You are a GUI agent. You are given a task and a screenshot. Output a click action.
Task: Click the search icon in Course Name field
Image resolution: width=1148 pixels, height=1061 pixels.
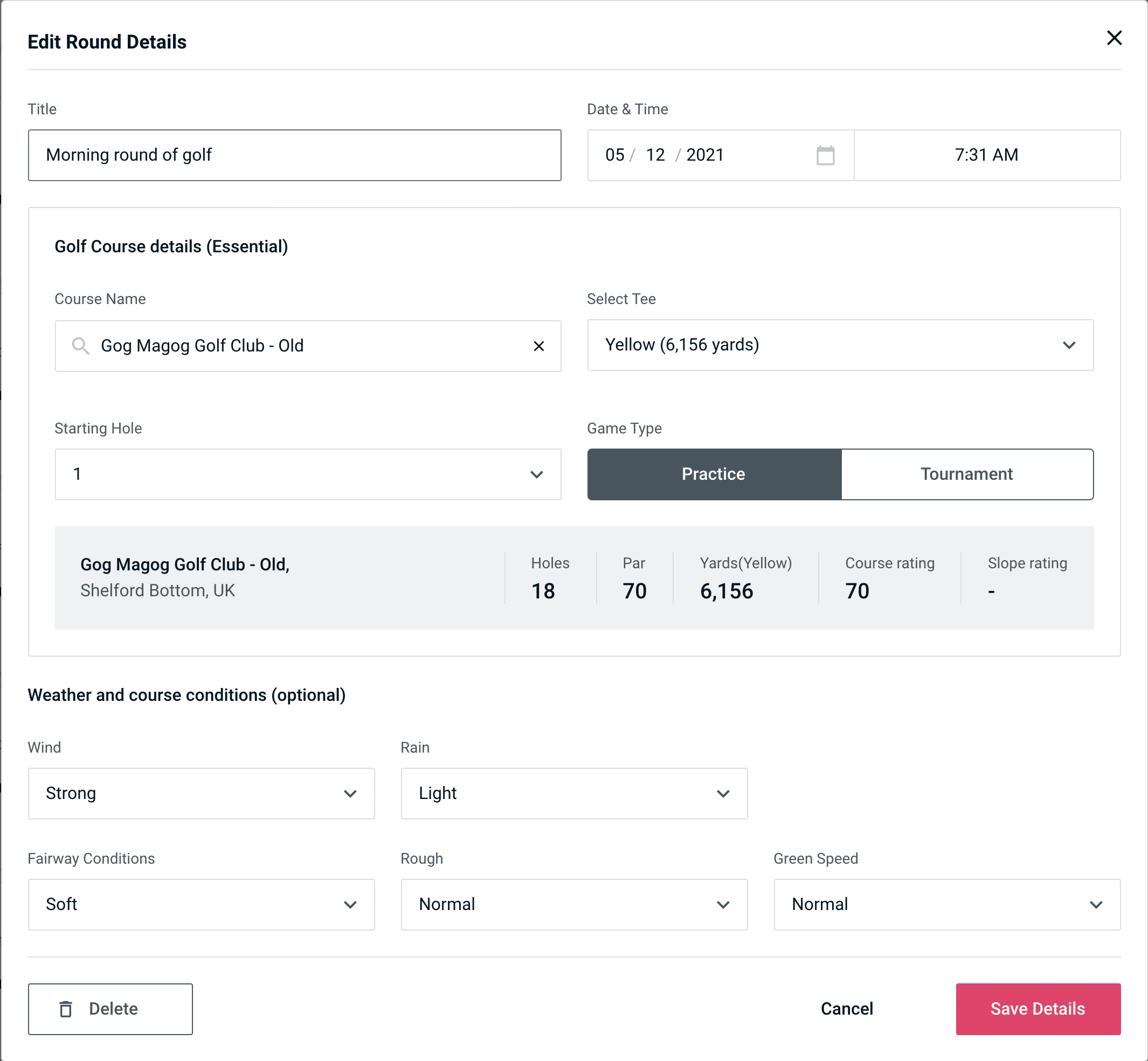[x=80, y=345]
